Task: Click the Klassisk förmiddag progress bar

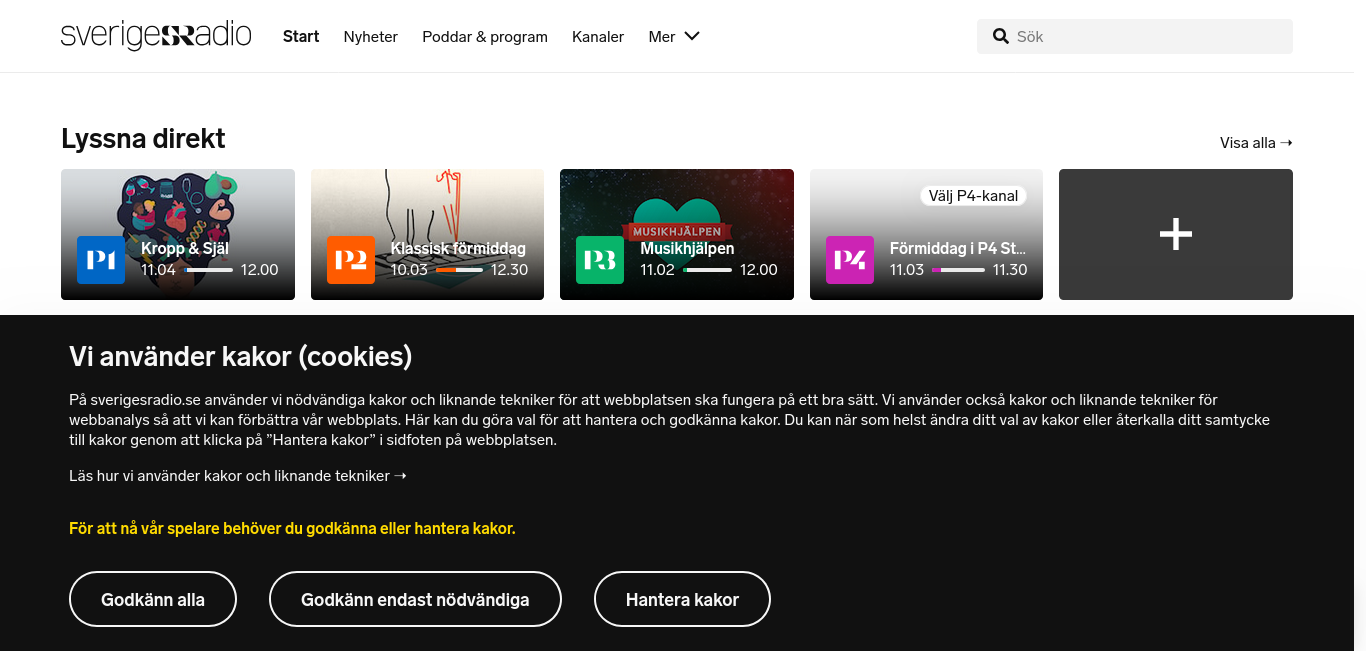Action: tap(459, 270)
